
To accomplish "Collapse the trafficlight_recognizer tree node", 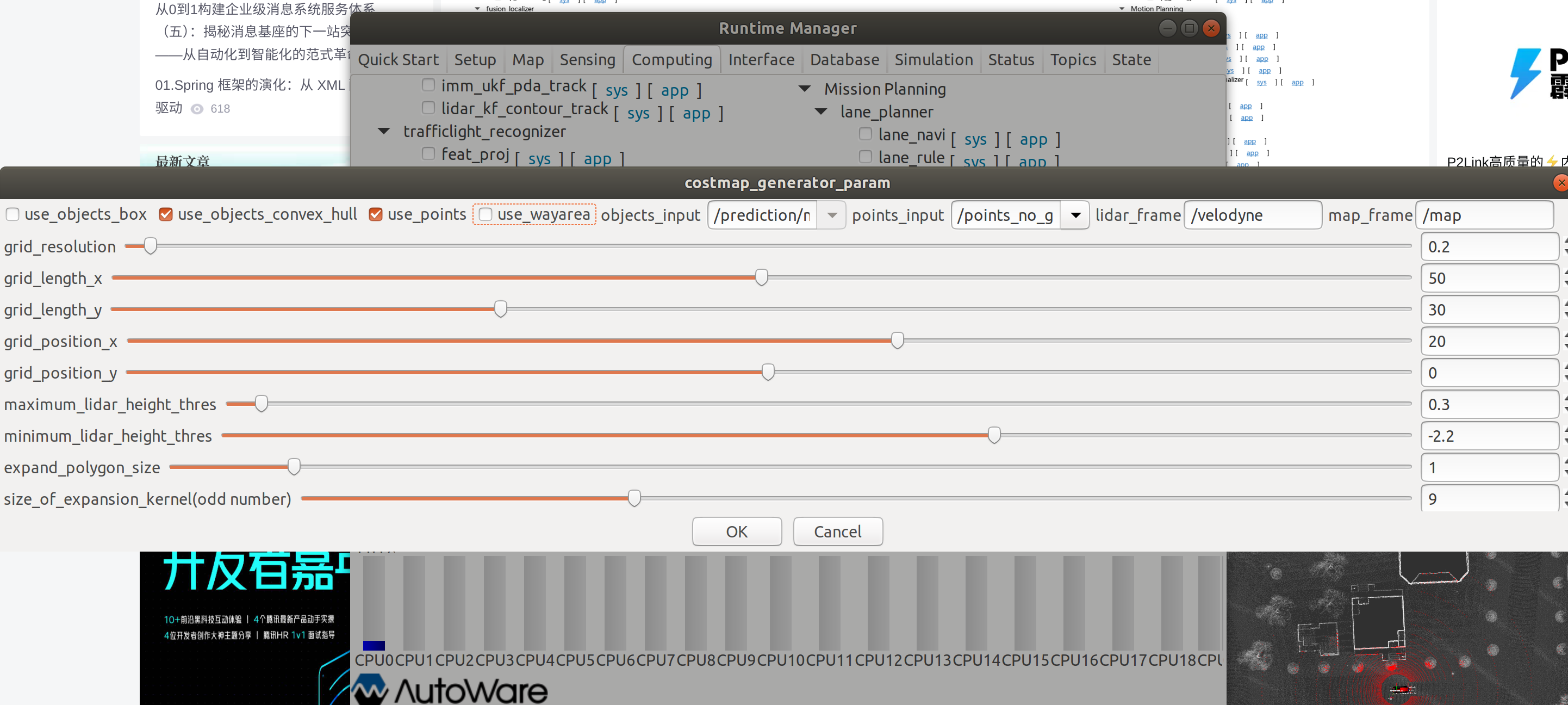I will pyautogui.click(x=384, y=132).
